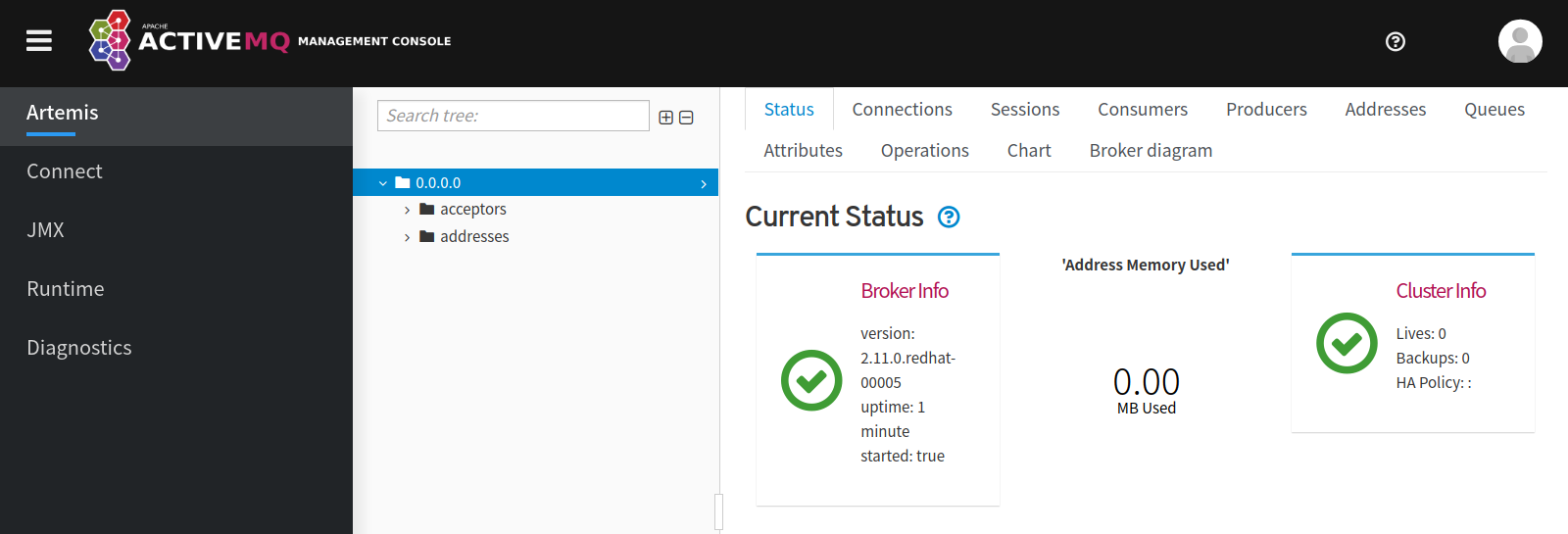The width and height of the screenshot is (1568, 534).
Task: Click the uptime: 1 minute text
Action: click(x=893, y=419)
